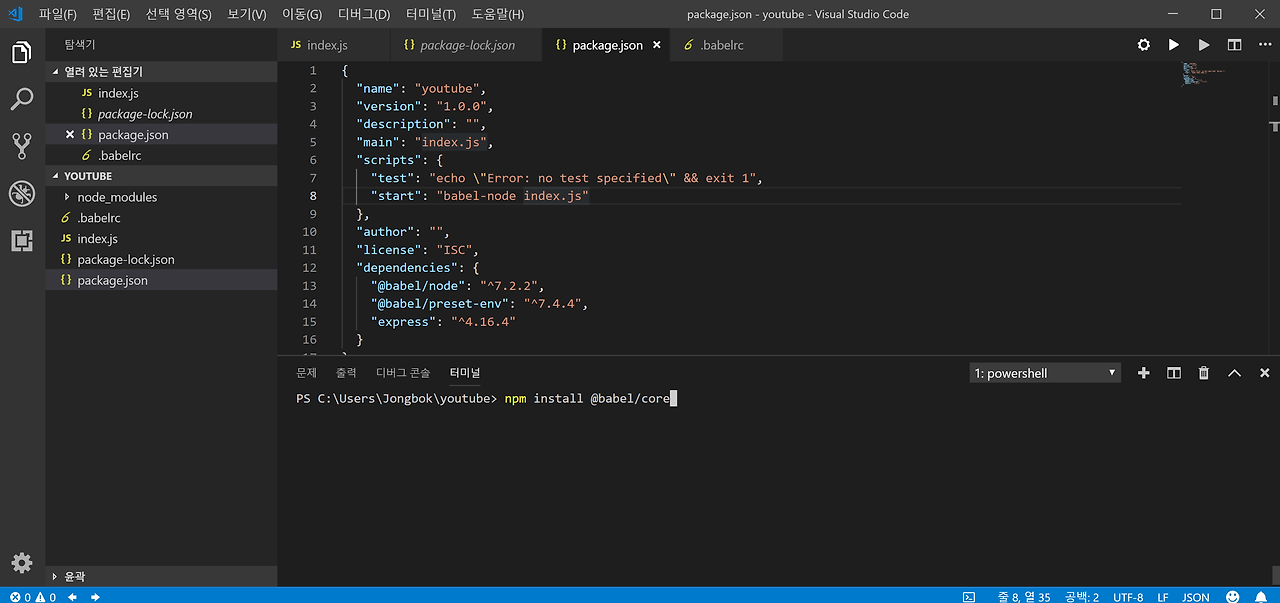Click the VS Code logo in title bar

click(15, 14)
